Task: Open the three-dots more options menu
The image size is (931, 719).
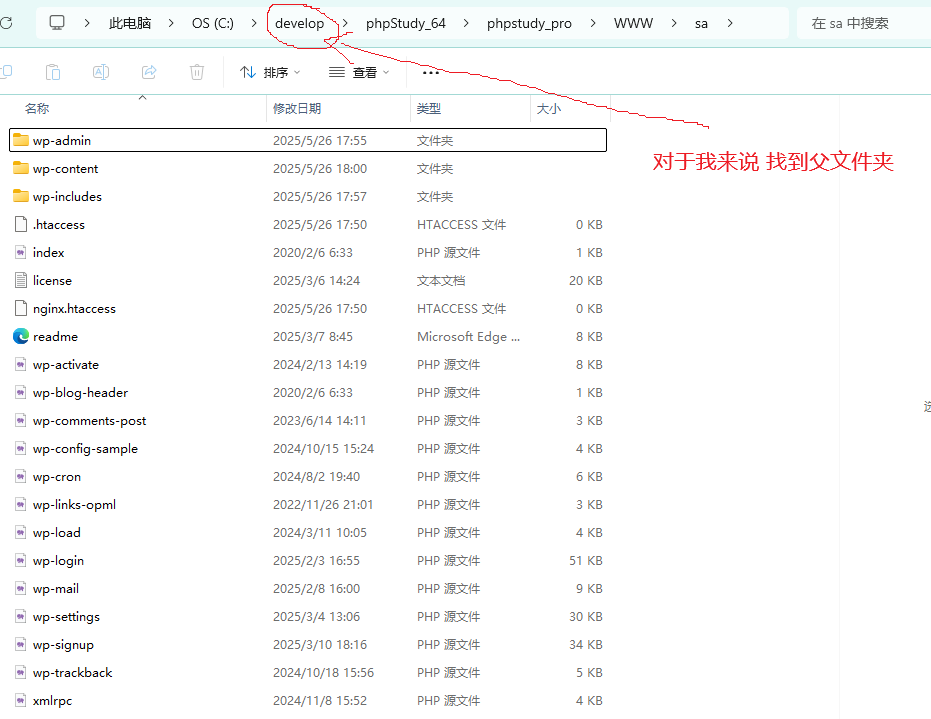Action: (430, 72)
